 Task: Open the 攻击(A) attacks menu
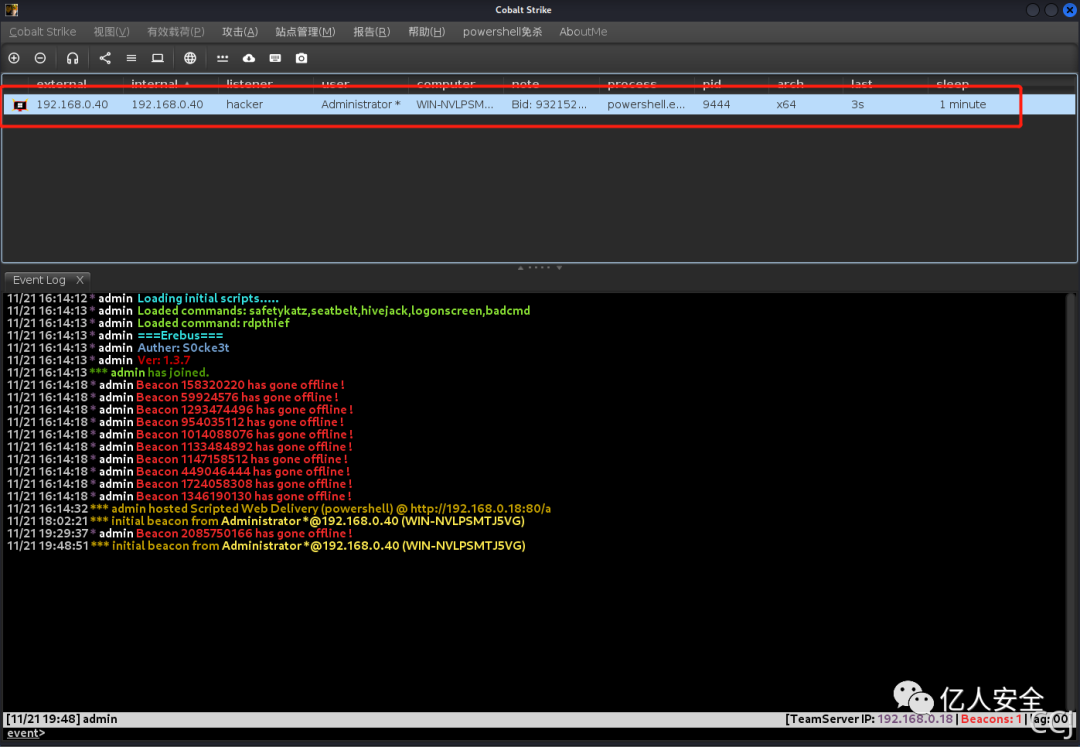[240, 32]
